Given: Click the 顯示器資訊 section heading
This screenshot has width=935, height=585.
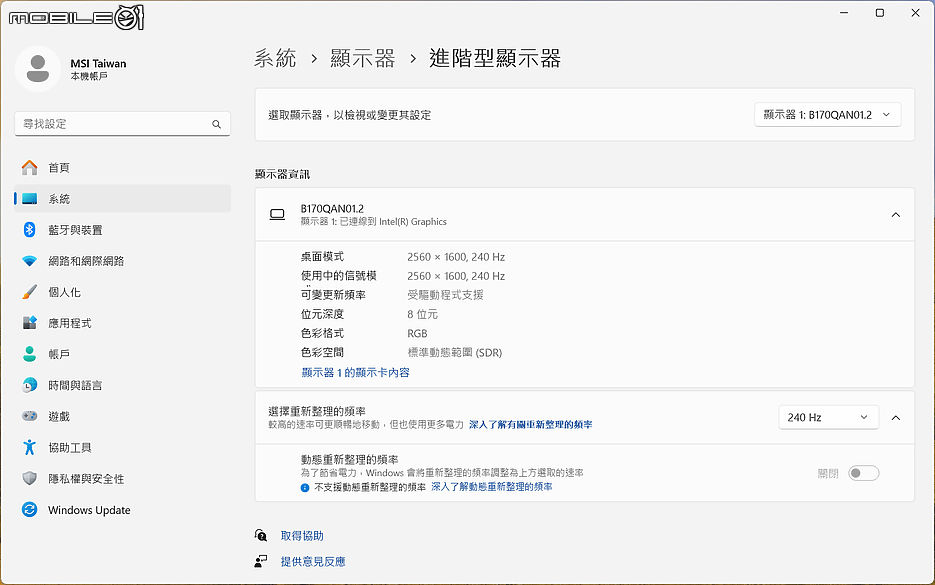Looking at the screenshot, I should [283, 174].
